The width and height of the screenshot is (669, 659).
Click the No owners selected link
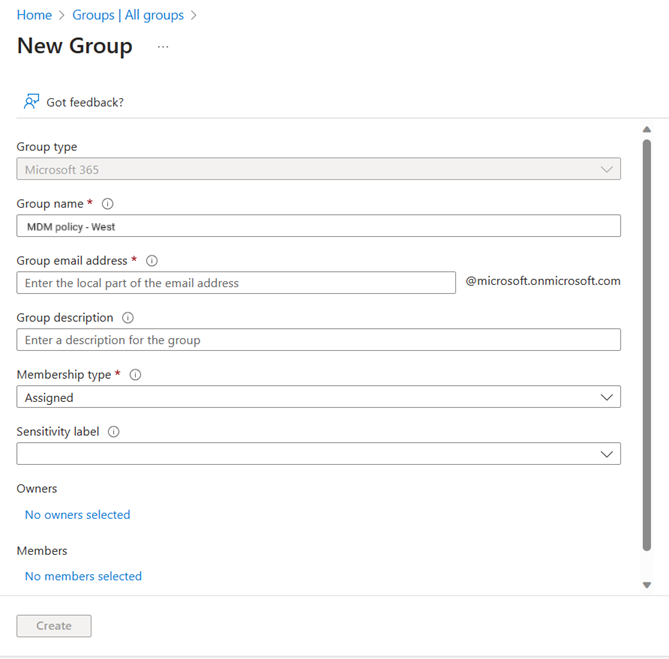pos(77,515)
